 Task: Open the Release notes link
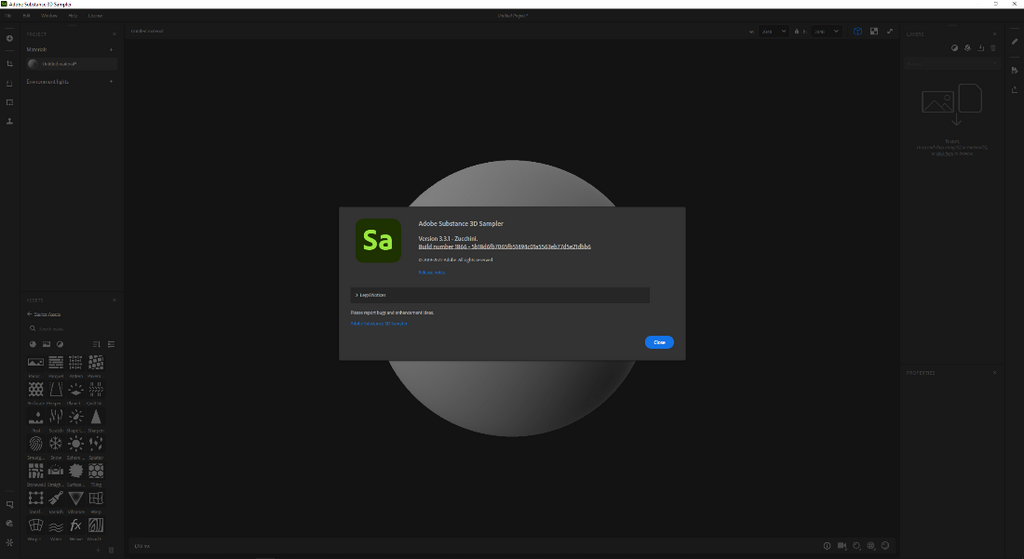click(x=432, y=272)
